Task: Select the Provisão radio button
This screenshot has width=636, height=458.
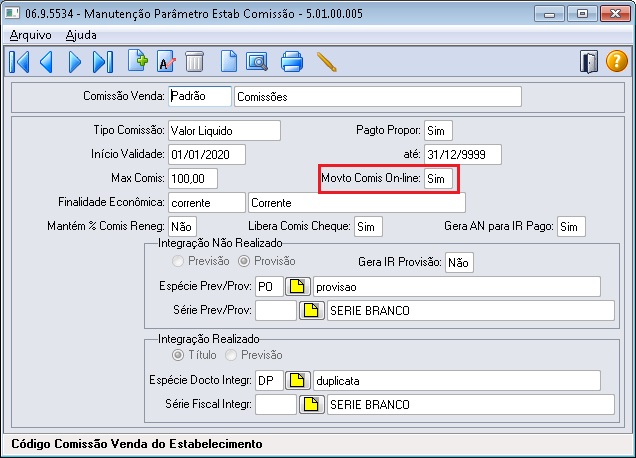Action: click(x=244, y=261)
